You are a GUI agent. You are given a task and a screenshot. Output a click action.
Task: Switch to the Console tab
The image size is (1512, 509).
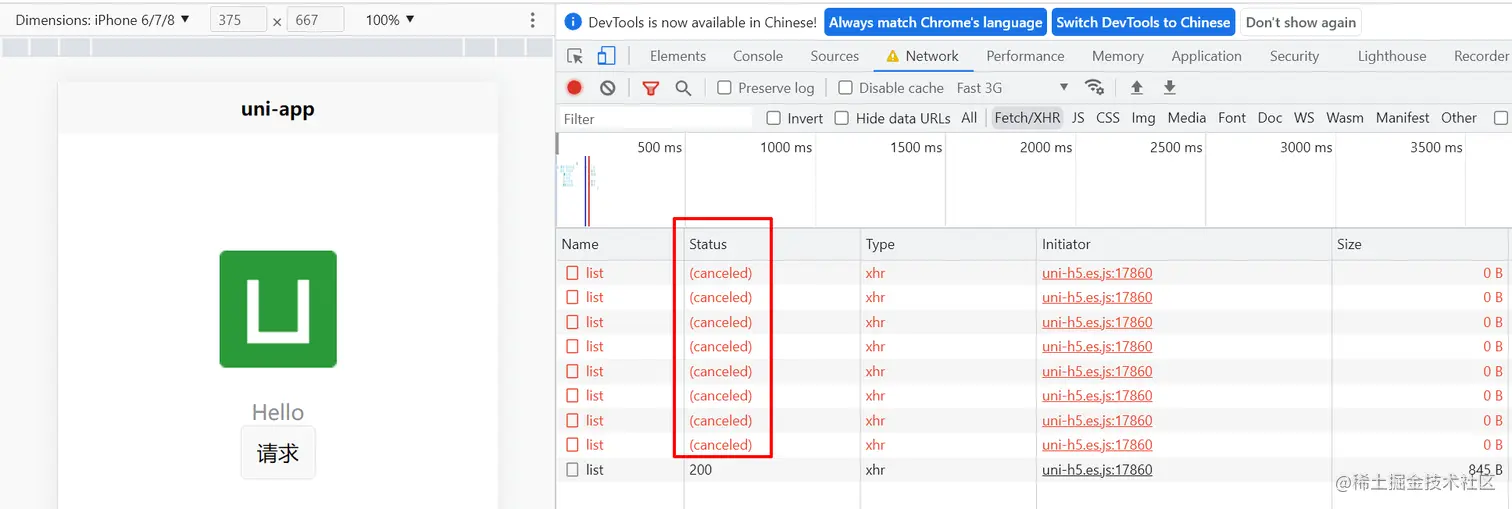pos(758,56)
